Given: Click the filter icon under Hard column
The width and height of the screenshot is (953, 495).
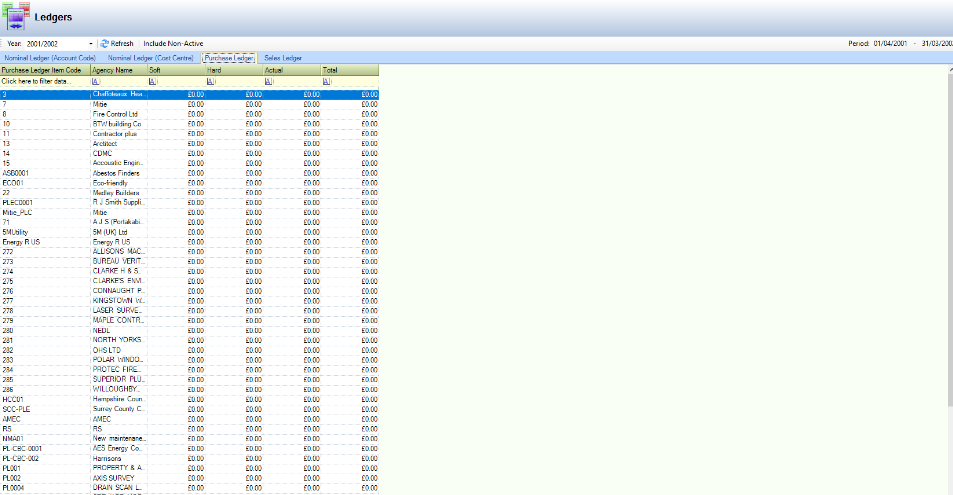Looking at the screenshot, I should [x=210, y=81].
